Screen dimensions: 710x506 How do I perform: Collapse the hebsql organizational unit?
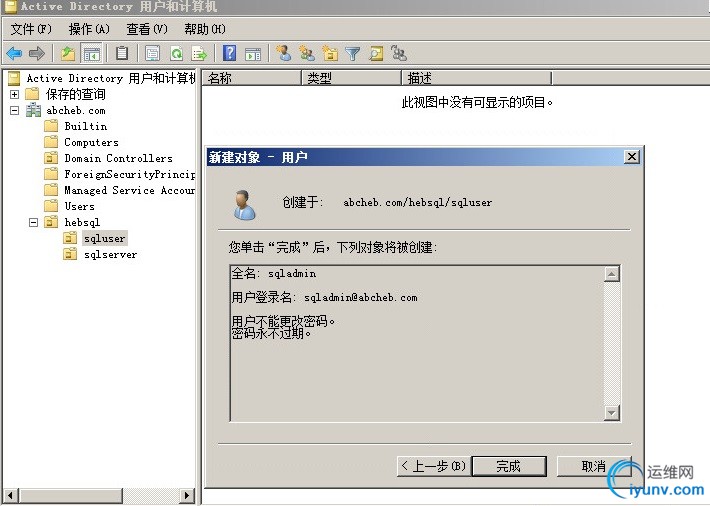click(33, 222)
